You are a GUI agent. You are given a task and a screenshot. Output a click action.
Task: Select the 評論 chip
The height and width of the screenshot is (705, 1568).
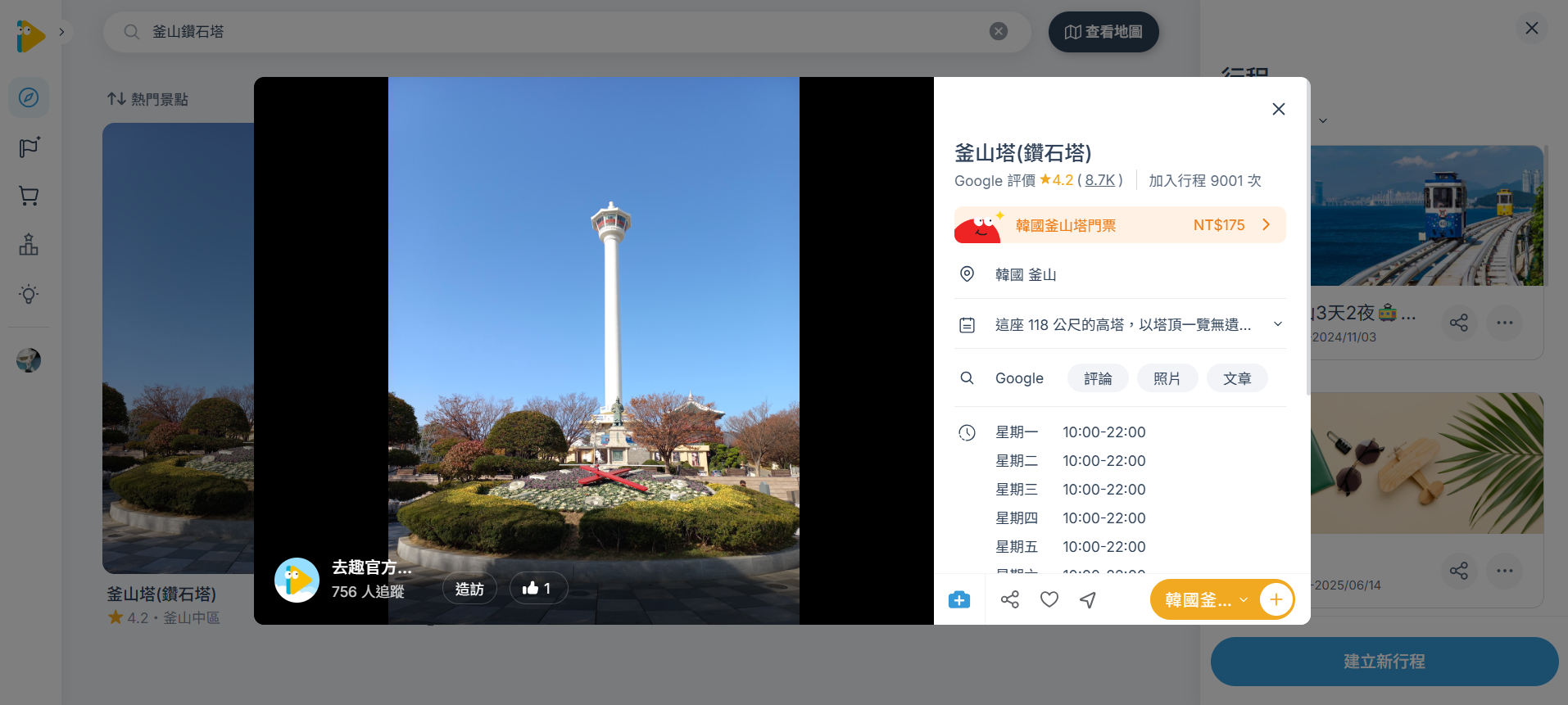(1098, 378)
